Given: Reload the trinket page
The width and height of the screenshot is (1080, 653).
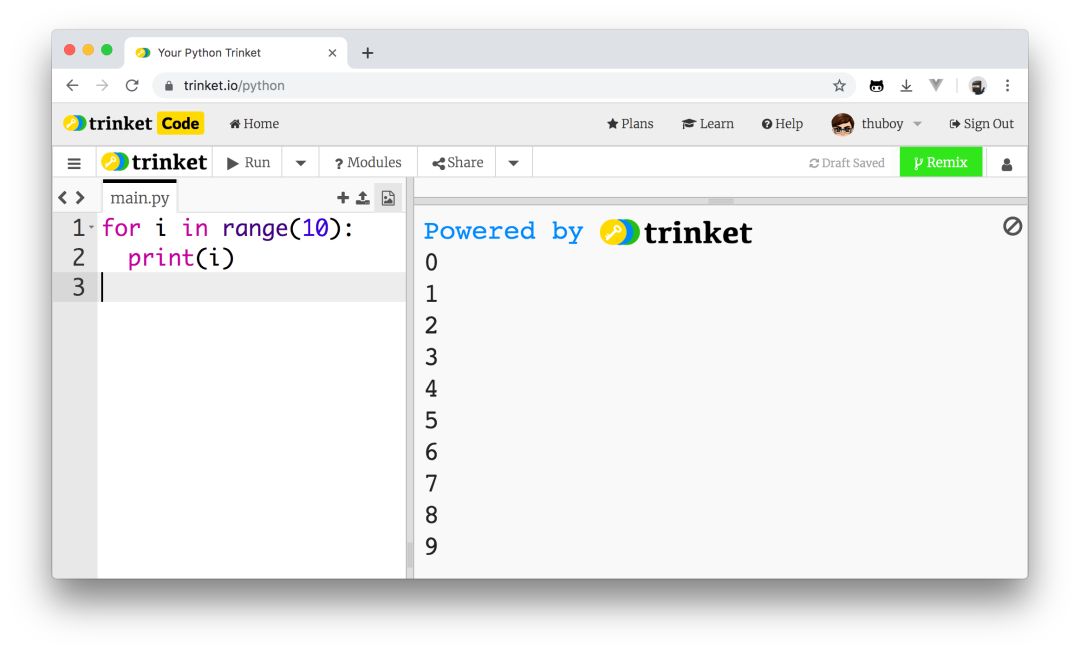Looking at the screenshot, I should click(132, 85).
